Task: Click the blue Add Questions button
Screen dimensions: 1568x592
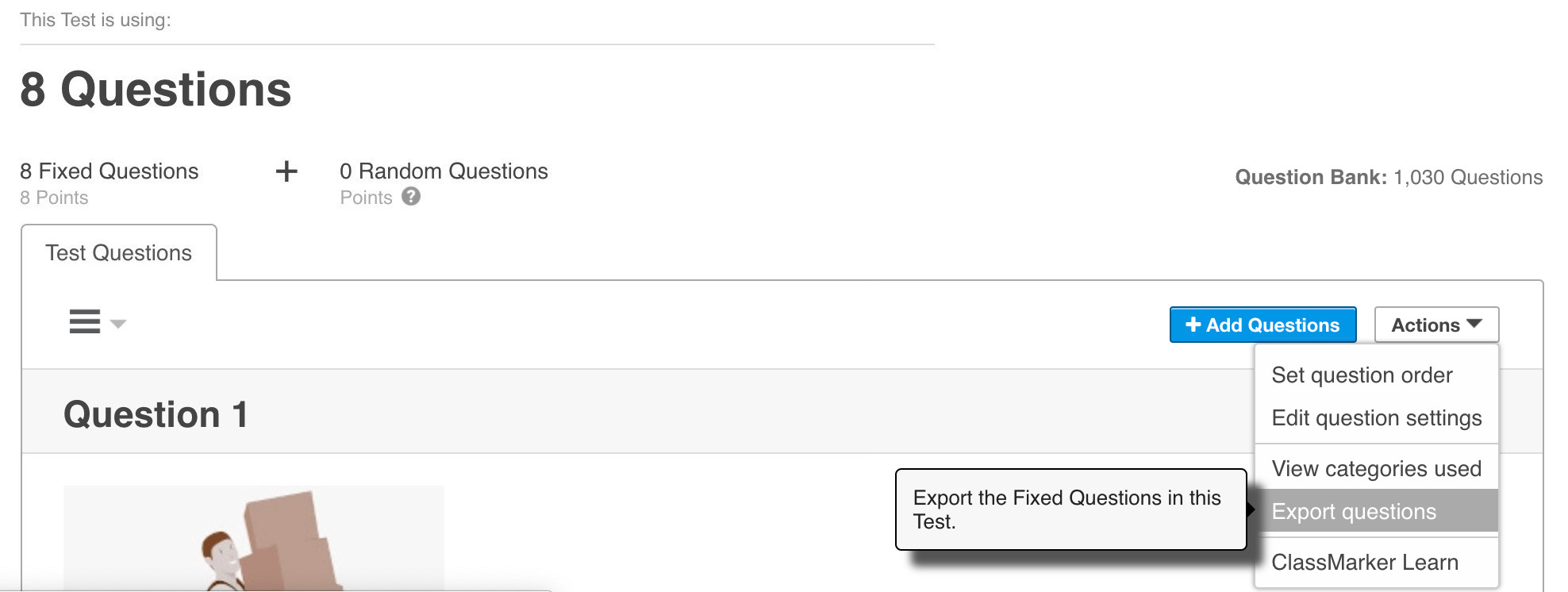Action: (1262, 325)
